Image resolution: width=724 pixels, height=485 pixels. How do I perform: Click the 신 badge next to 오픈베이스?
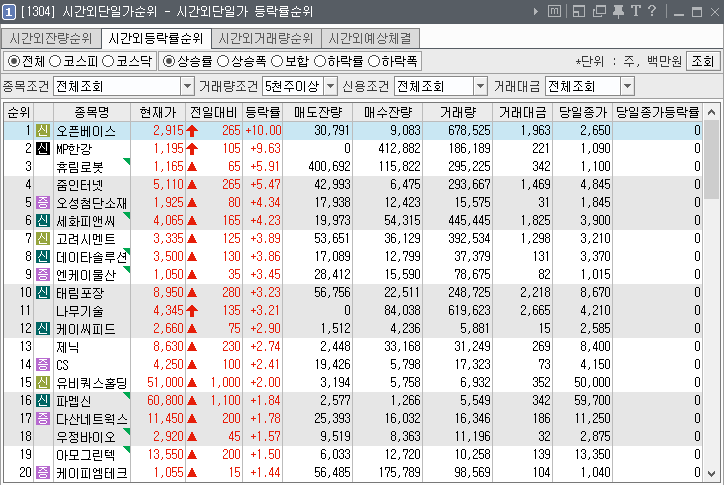point(43,131)
